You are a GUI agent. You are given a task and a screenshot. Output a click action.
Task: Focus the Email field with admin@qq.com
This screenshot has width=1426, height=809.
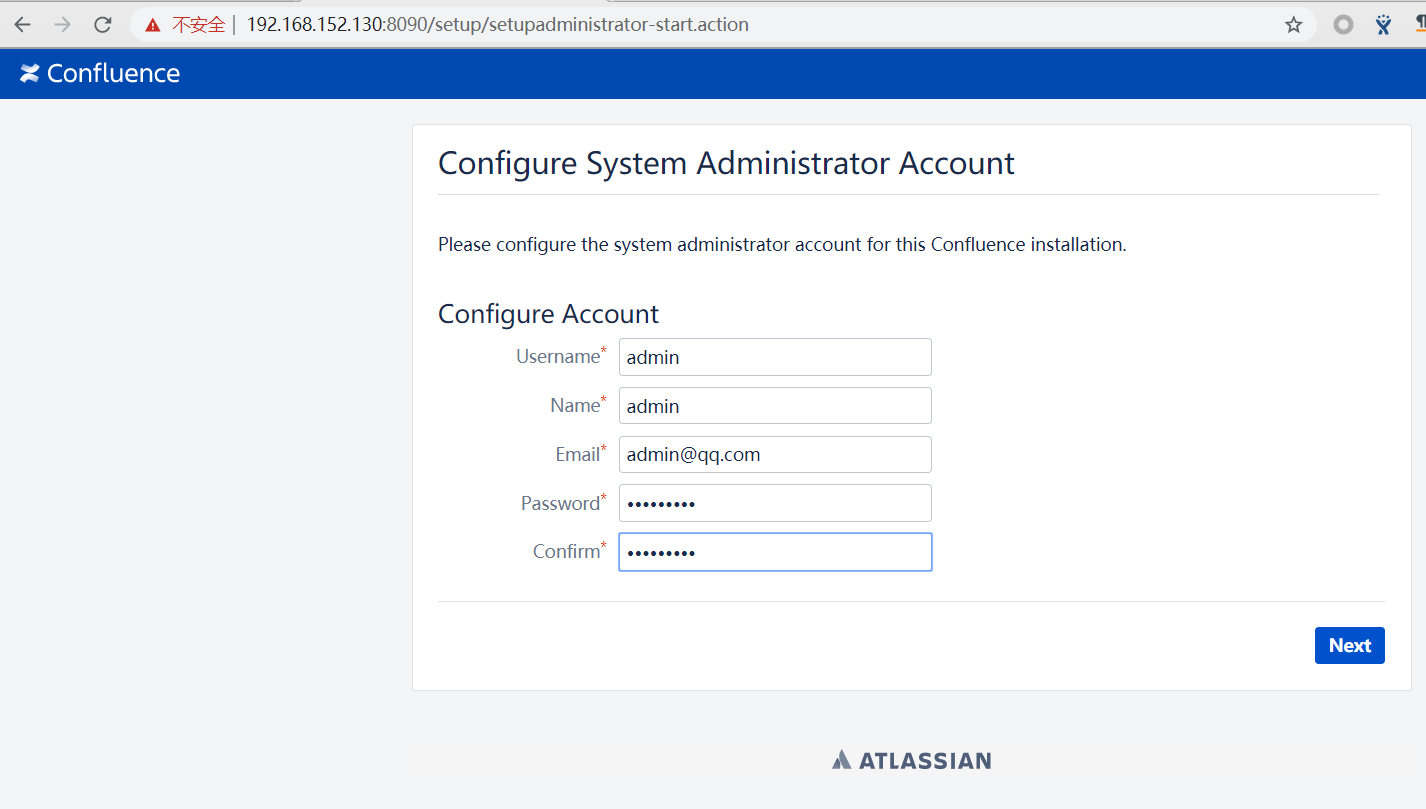[x=775, y=454]
